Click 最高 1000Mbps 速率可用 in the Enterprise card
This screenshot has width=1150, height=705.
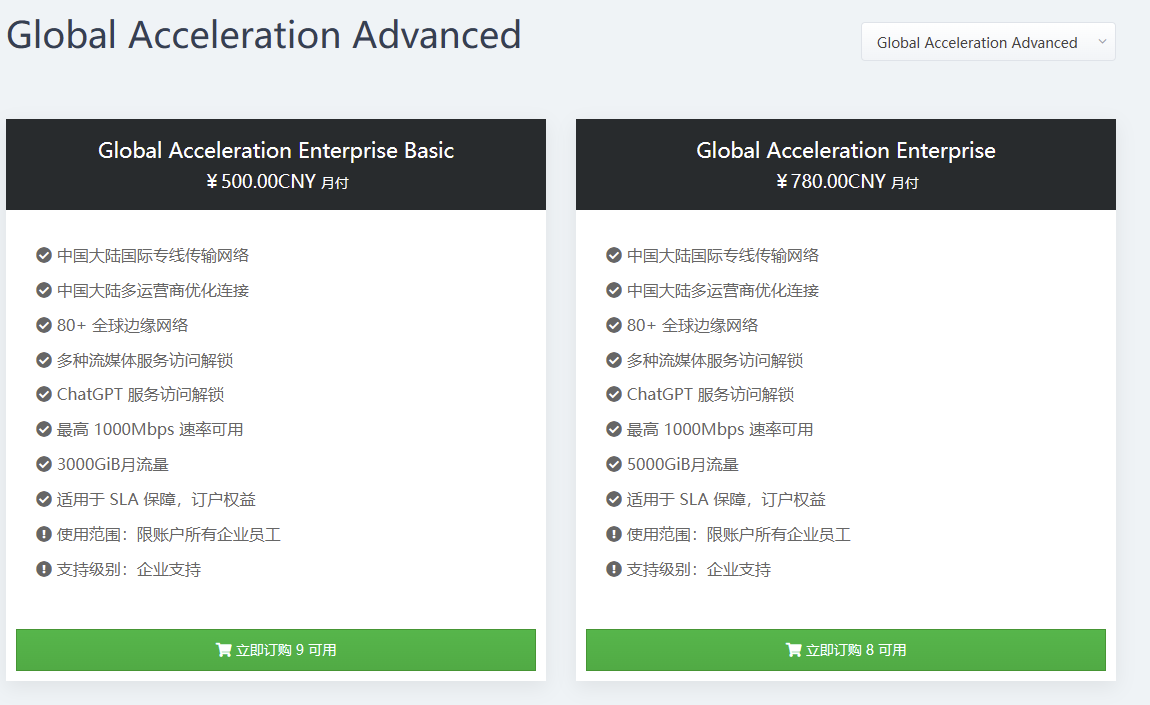(720, 429)
